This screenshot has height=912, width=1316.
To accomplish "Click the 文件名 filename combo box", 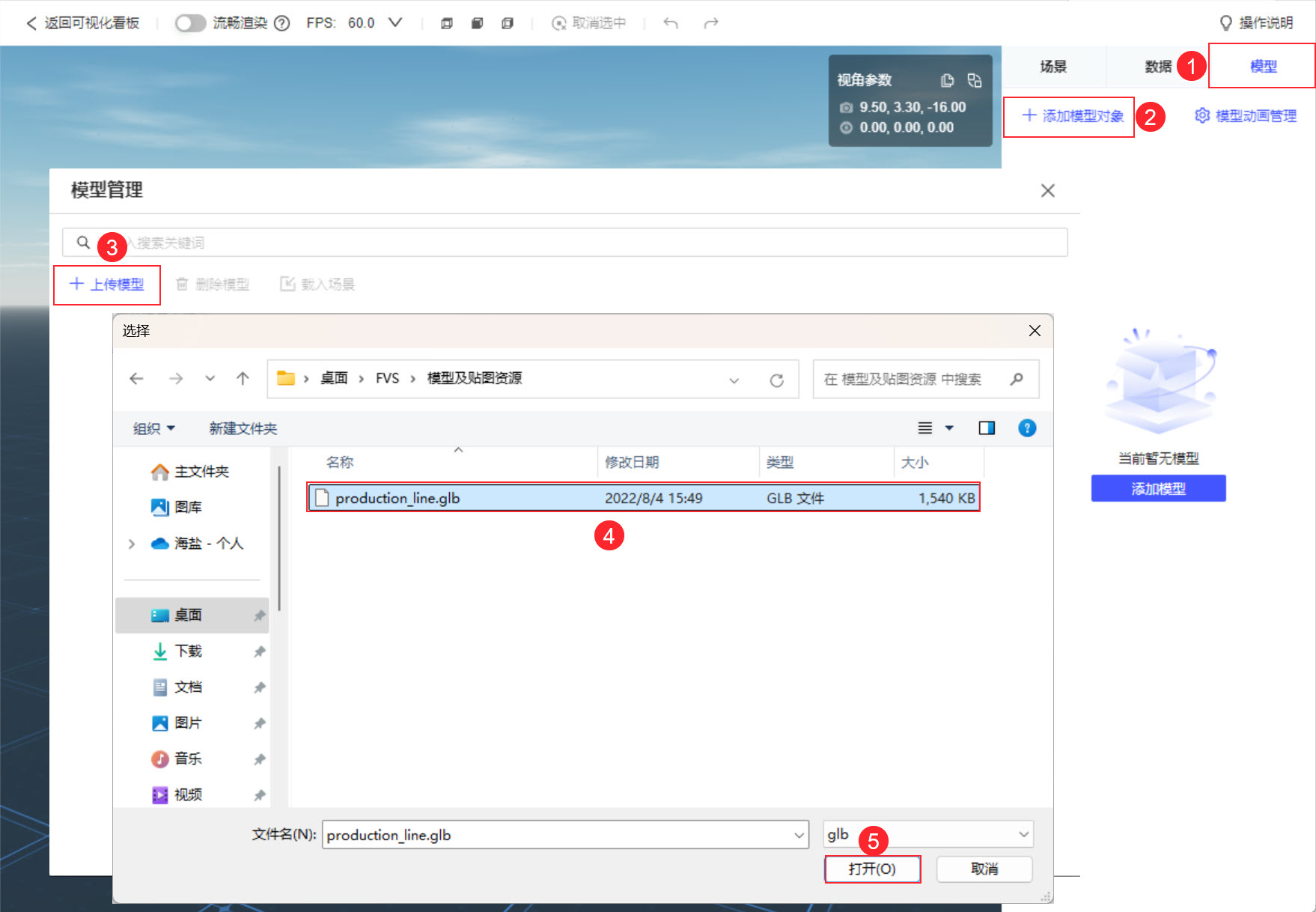I will [x=565, y=835].
